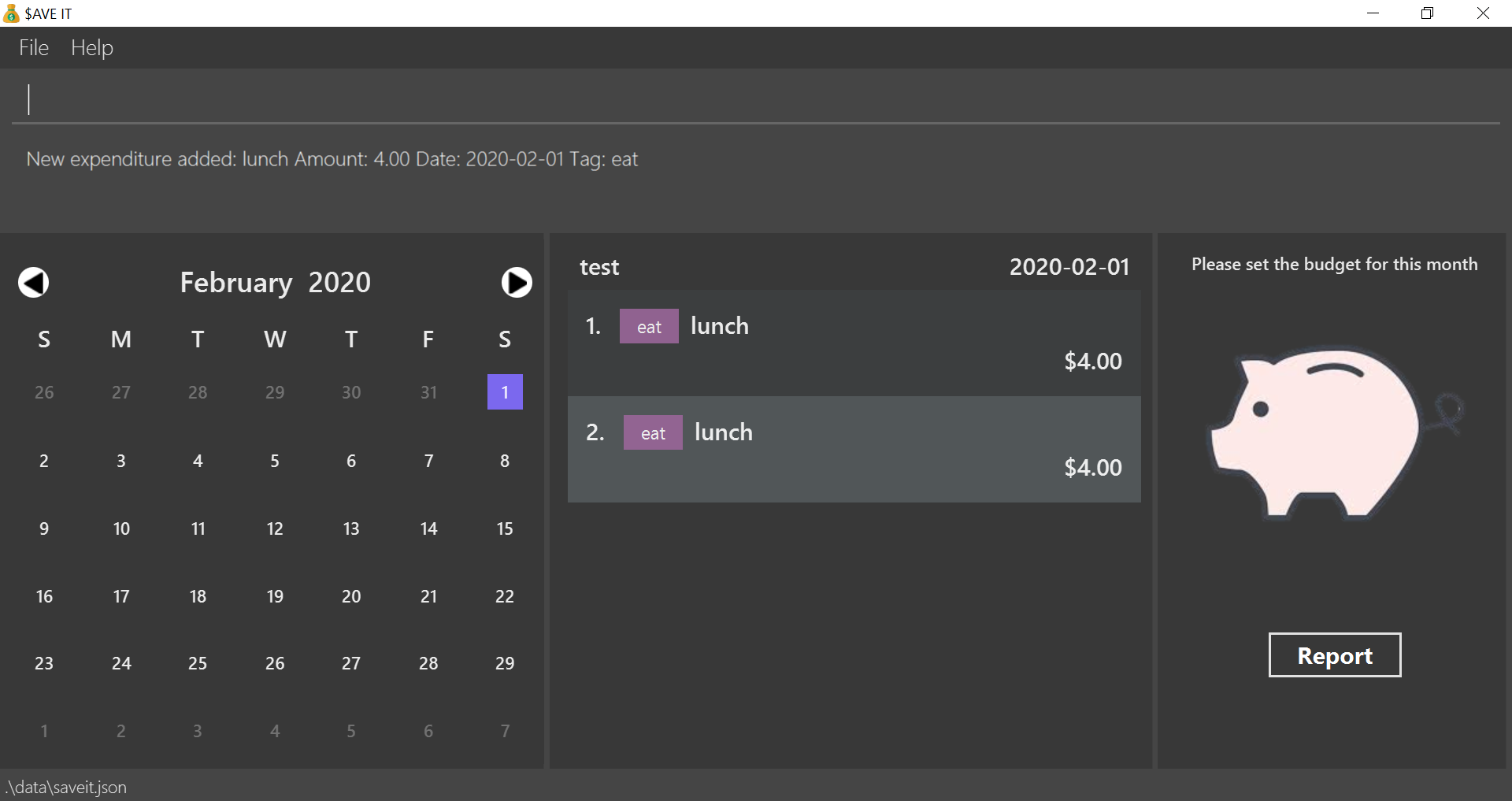
Task: Select February 16 on the calendar
Action: [x=44, y=596]
